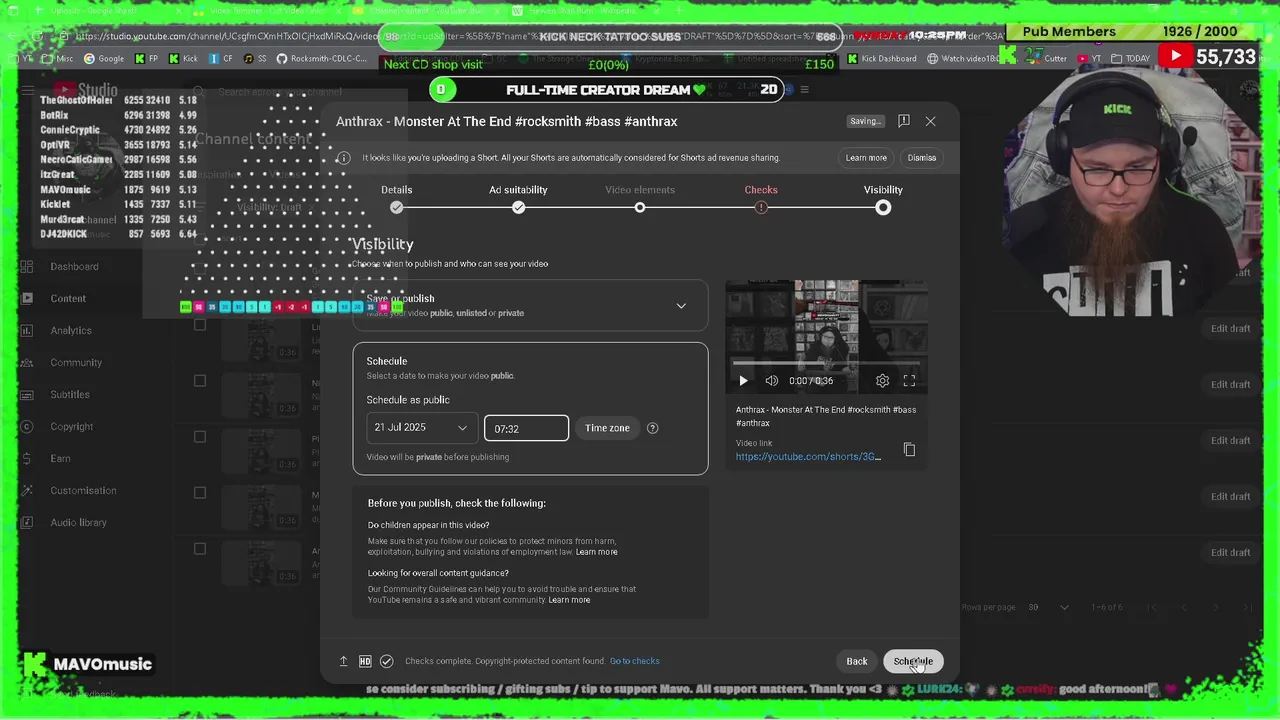Click the 07:32 schedule time field
Screen dimensions: 1280x720
click(526, 428)
